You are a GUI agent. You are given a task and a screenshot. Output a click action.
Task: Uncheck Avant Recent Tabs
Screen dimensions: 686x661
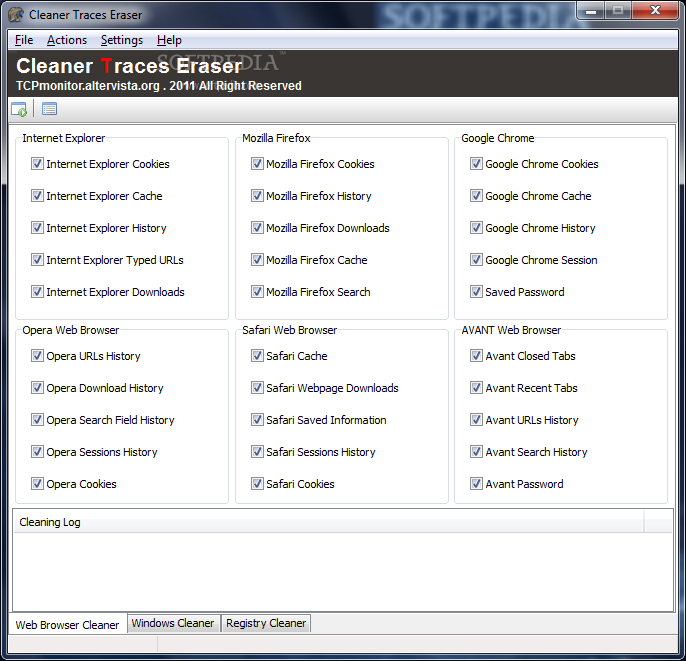[476, 388]
